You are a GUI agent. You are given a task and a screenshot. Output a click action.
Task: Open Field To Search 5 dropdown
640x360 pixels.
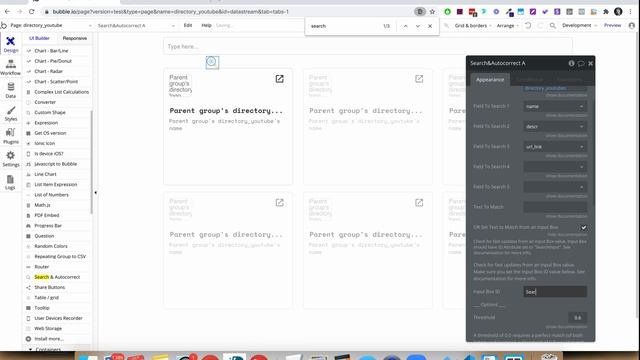pyautogui.click(x=555, y=187)
